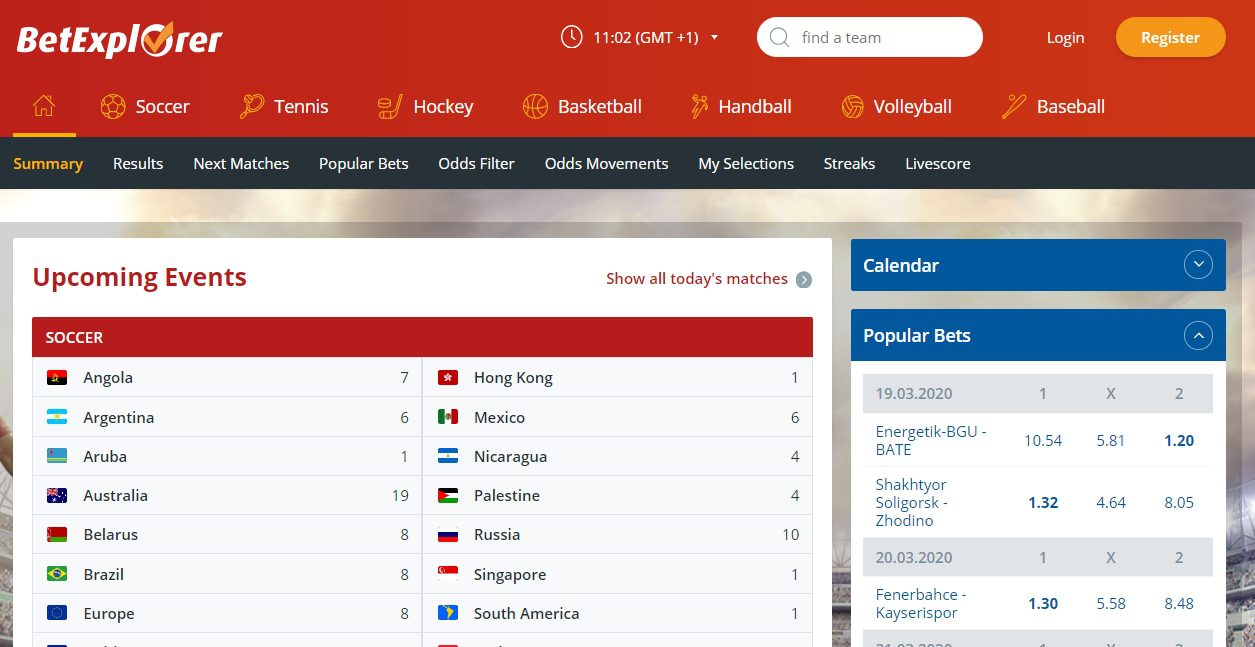The height and width of the screenshot is (647, 1255).
Task: Click the Belarus flag icon
Action: [x=57, y=535]
